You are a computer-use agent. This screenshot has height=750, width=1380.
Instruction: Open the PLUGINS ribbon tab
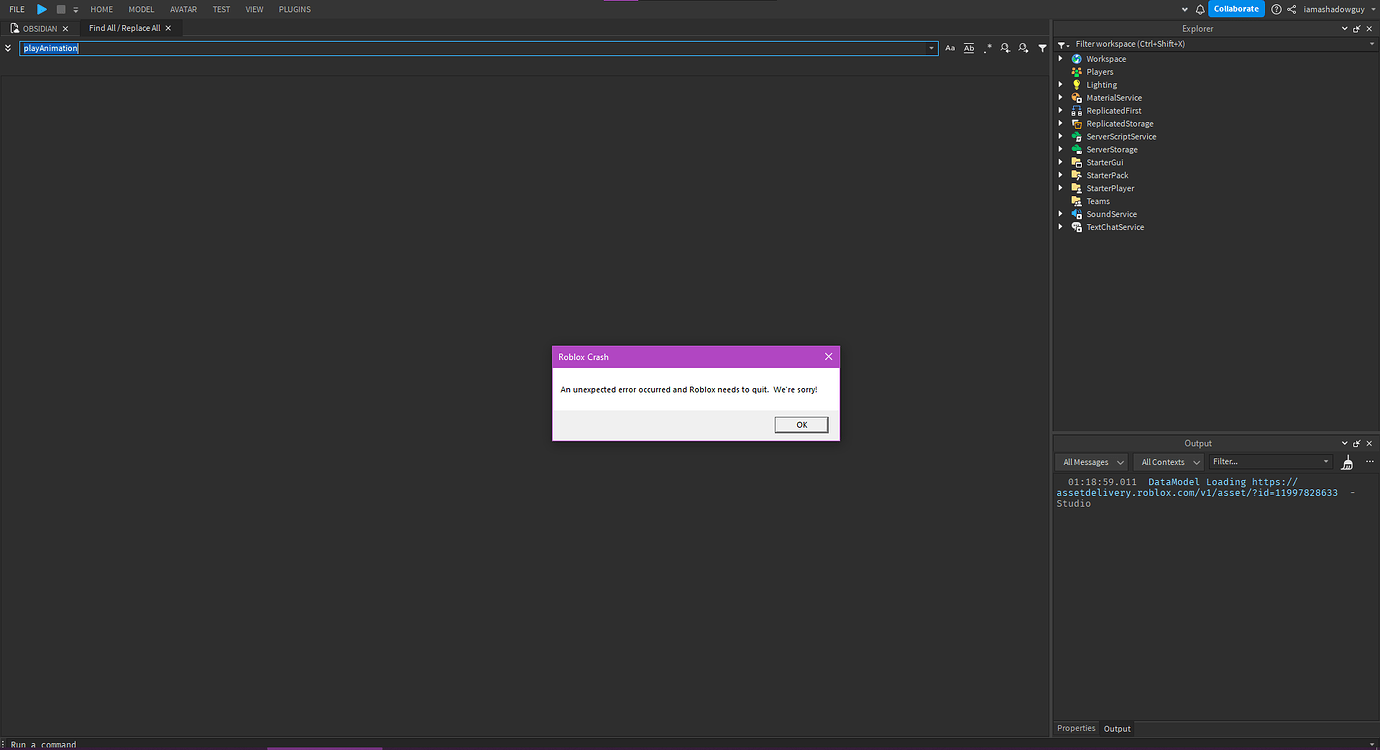[x=295, y=9]
